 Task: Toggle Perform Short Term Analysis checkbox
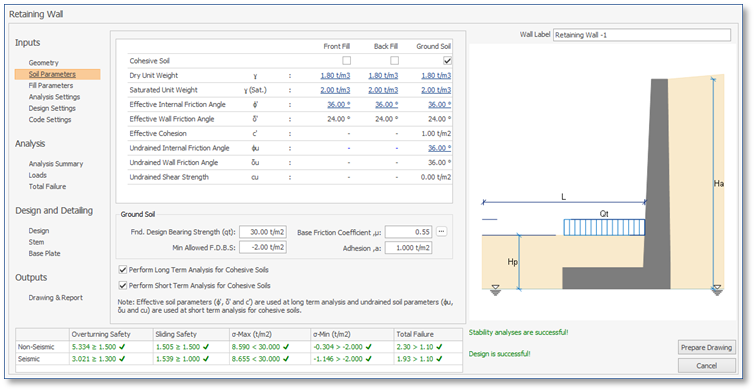tap(123, 285)
